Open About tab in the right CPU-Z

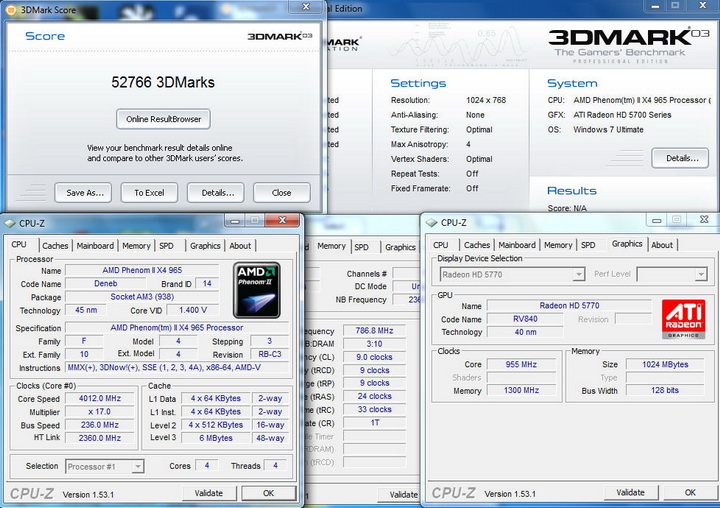click(662, 245)
